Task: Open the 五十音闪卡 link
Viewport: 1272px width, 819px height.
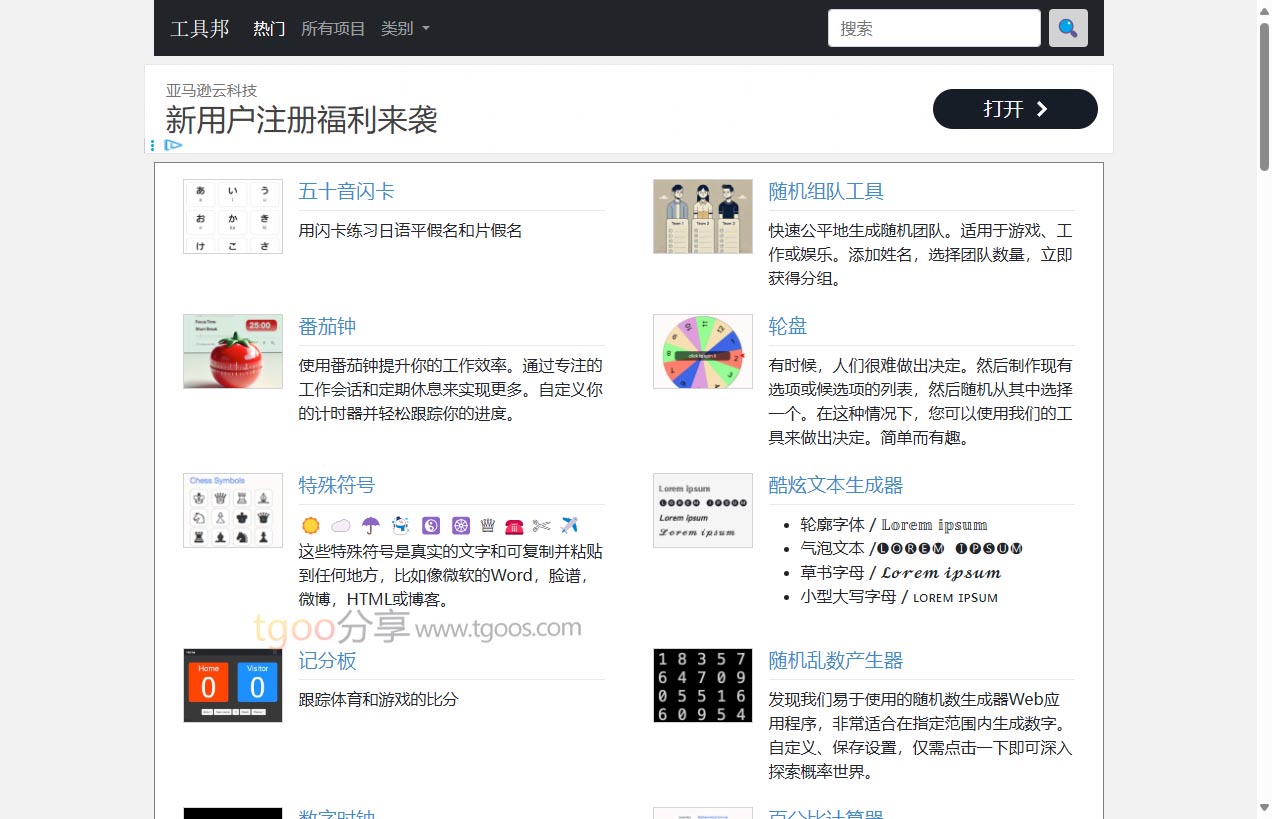Action: click(x=346, y=191)
